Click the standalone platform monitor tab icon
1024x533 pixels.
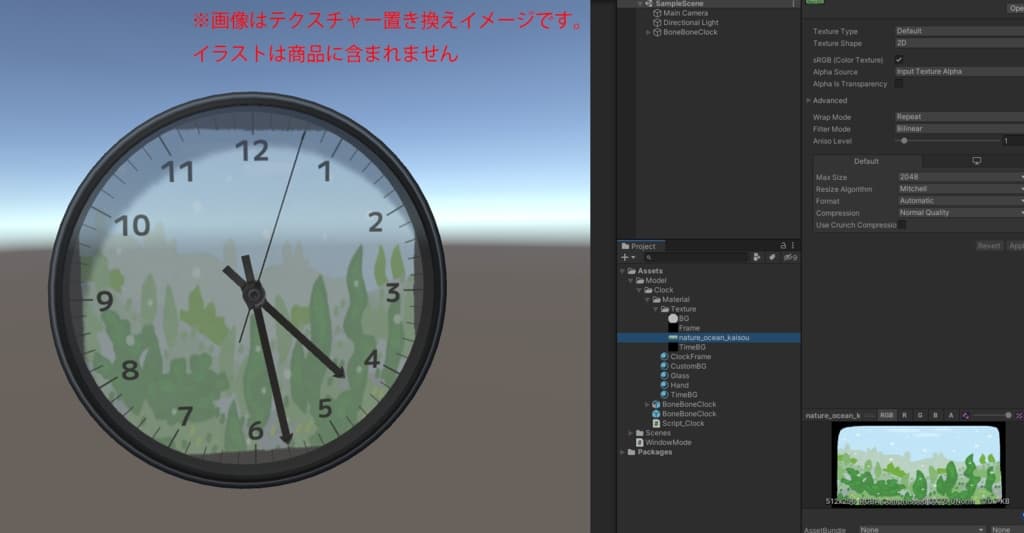pyautogui.click(x=976, y=161)
